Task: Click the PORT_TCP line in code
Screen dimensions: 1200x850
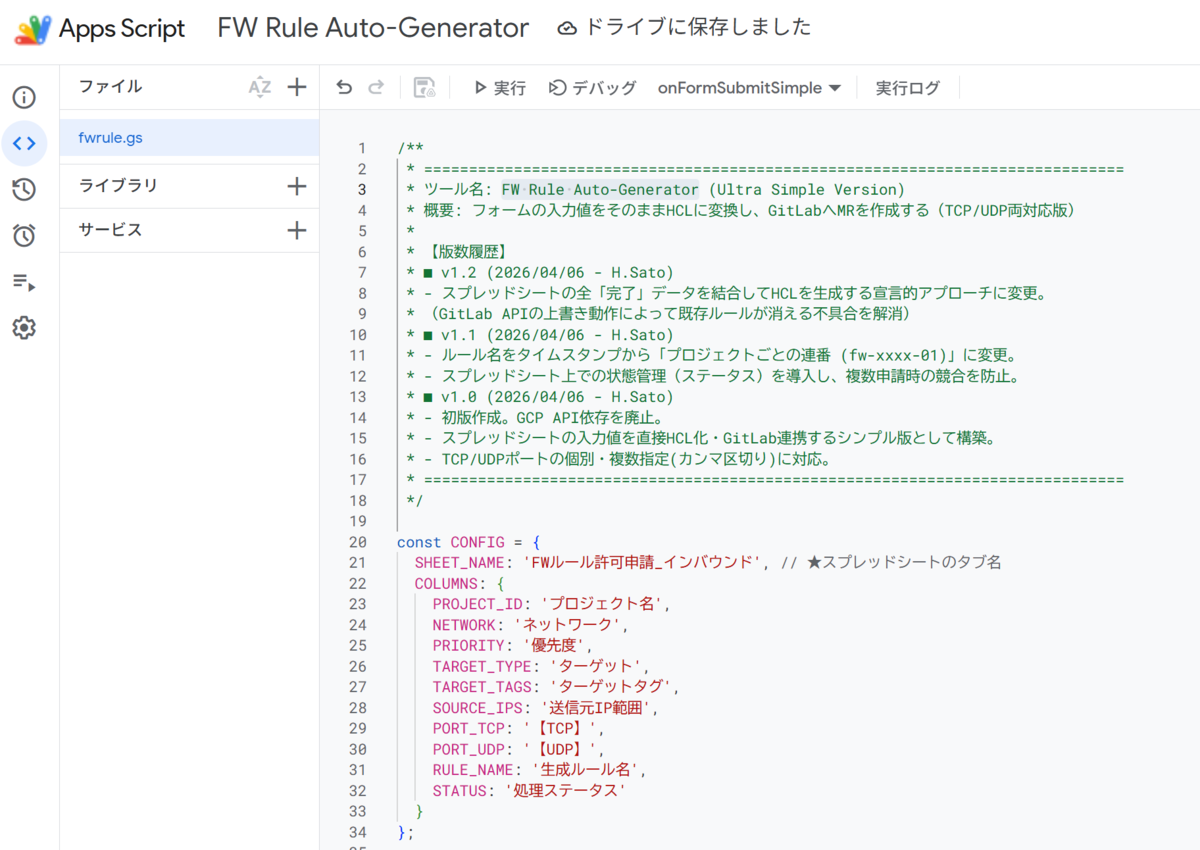Action: tap(519, 729)
